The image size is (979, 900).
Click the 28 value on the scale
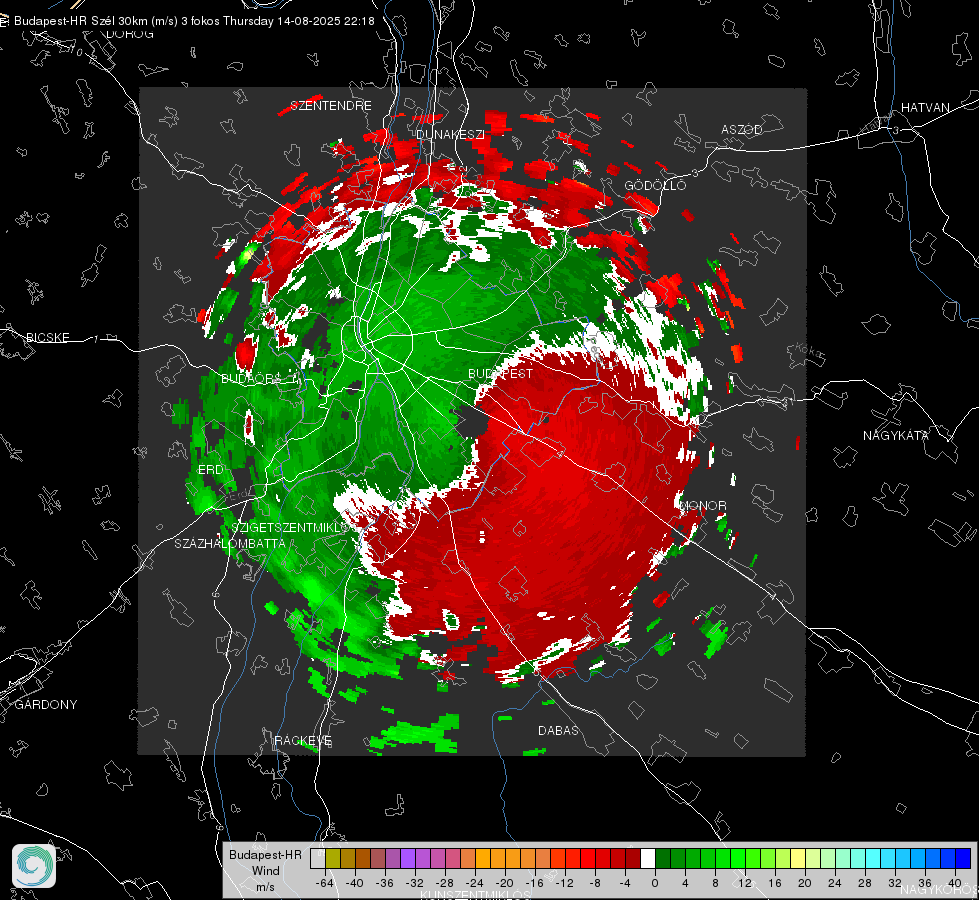click(865, 883)
